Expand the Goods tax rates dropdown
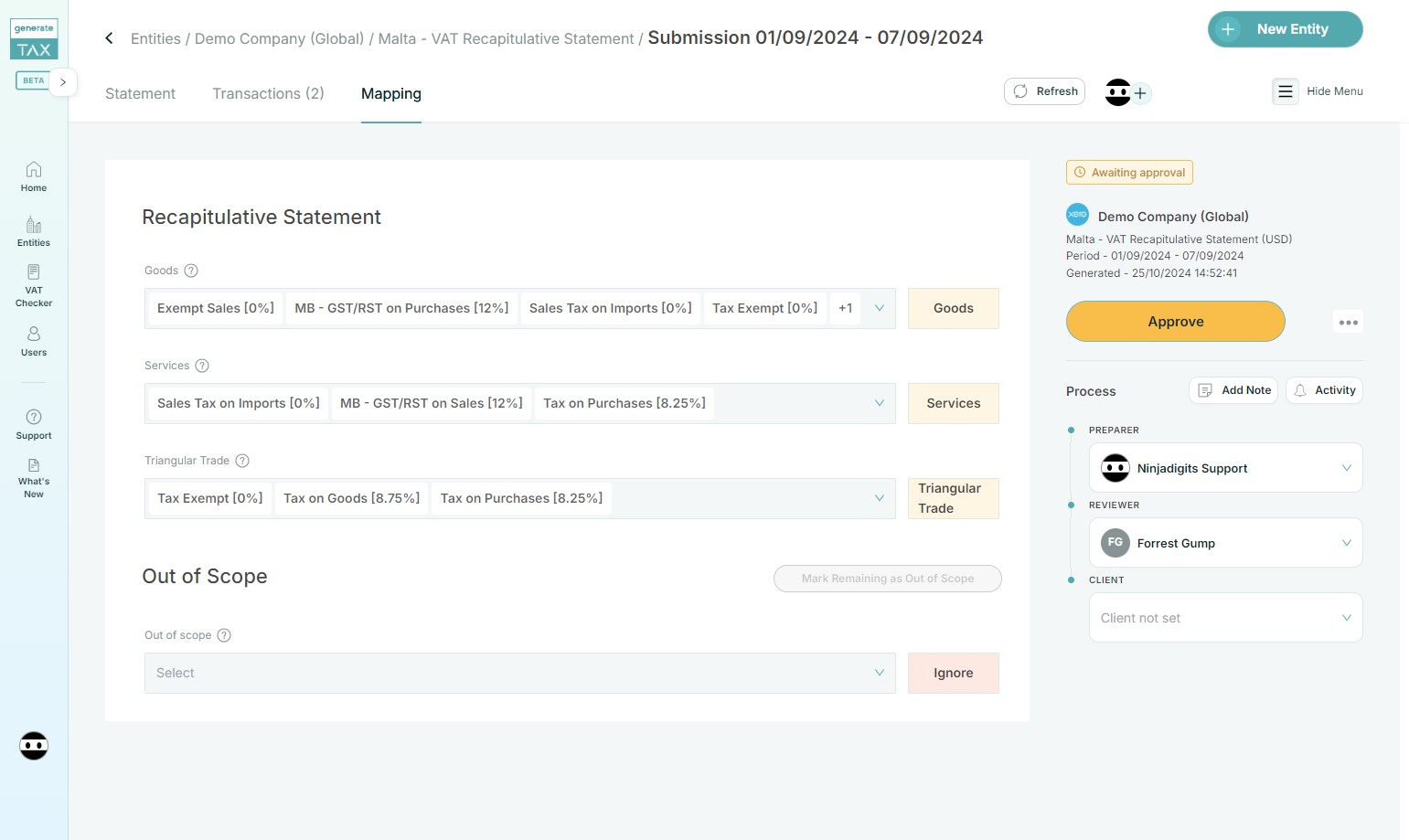Screen dimensions: 1409x840 879,308
